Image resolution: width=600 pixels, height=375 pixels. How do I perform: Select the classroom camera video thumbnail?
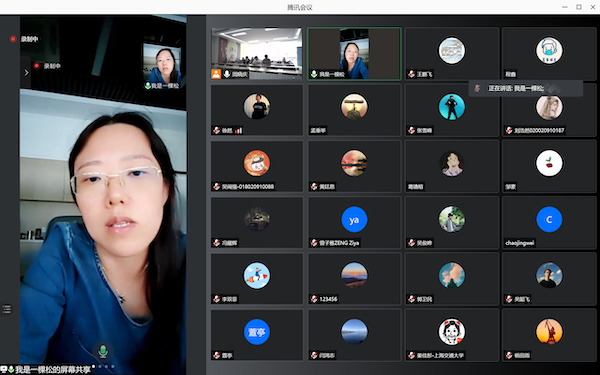pos(257,53)
